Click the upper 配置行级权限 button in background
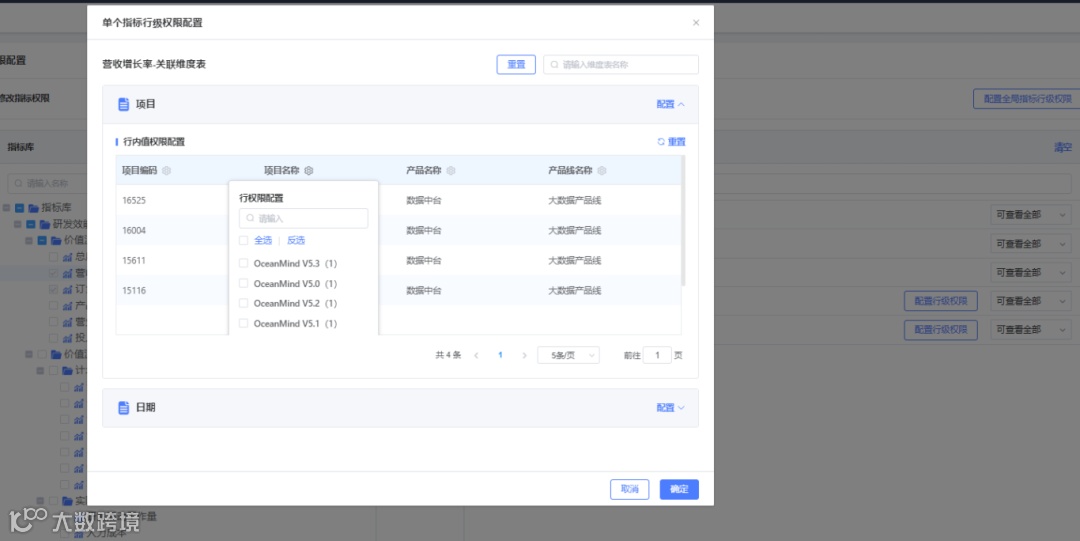Screen dimensions: 1080x541 (941, 301)
